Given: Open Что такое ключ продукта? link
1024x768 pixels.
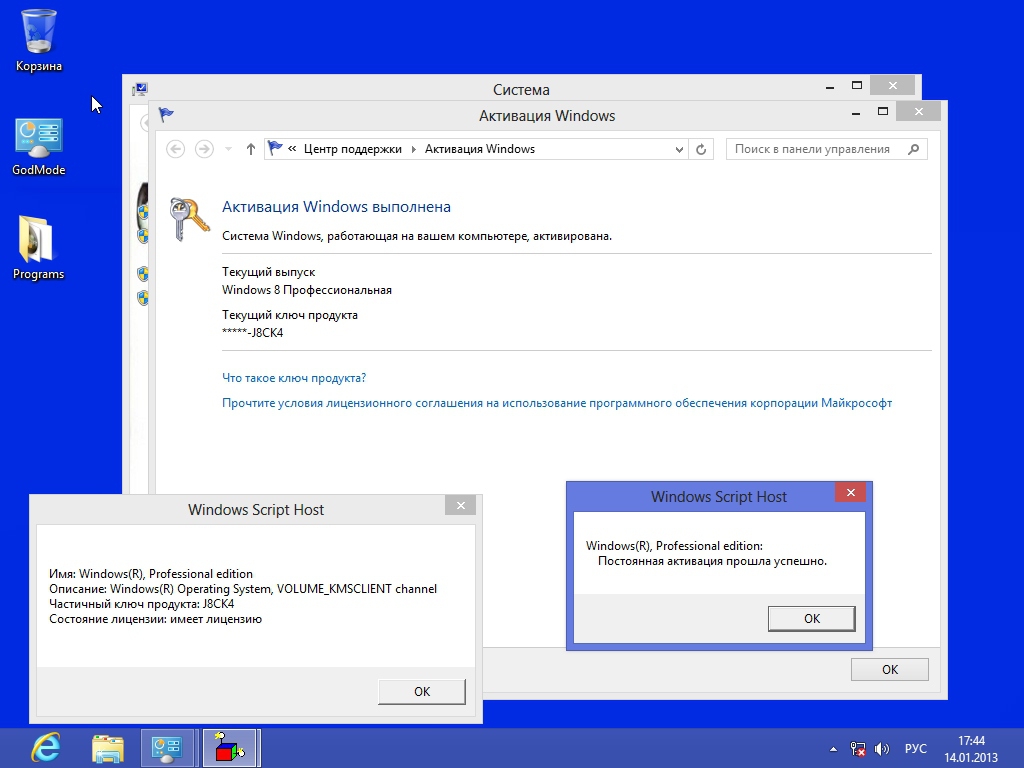Looking at the screenshot, I should point(294,378).
